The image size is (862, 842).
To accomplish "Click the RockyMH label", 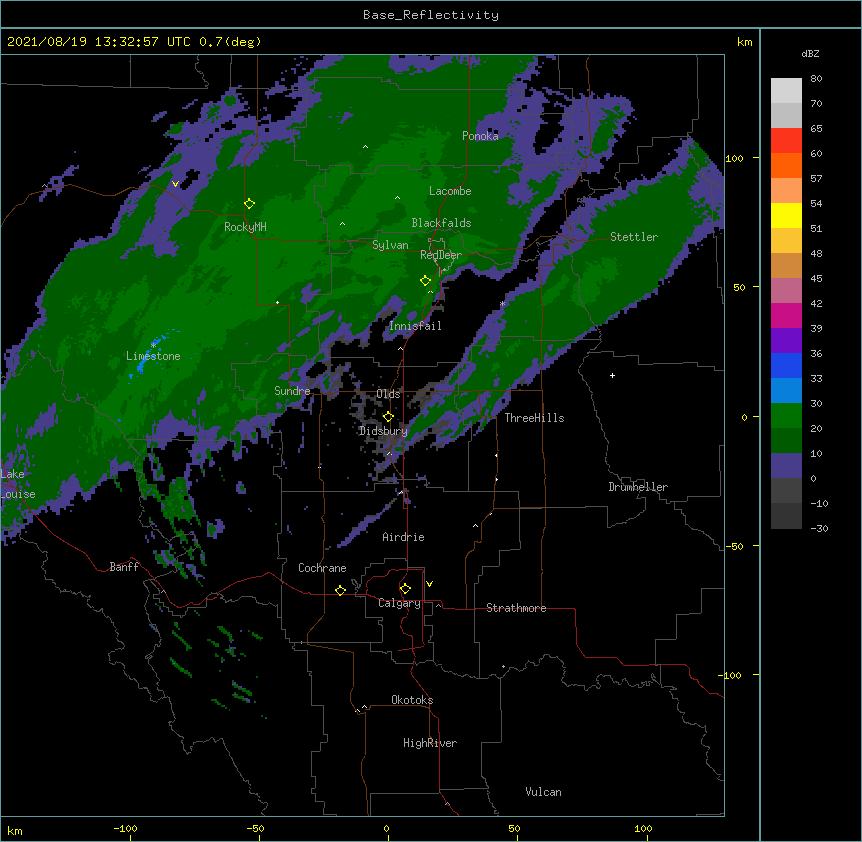I will click(x=245, y=227).
